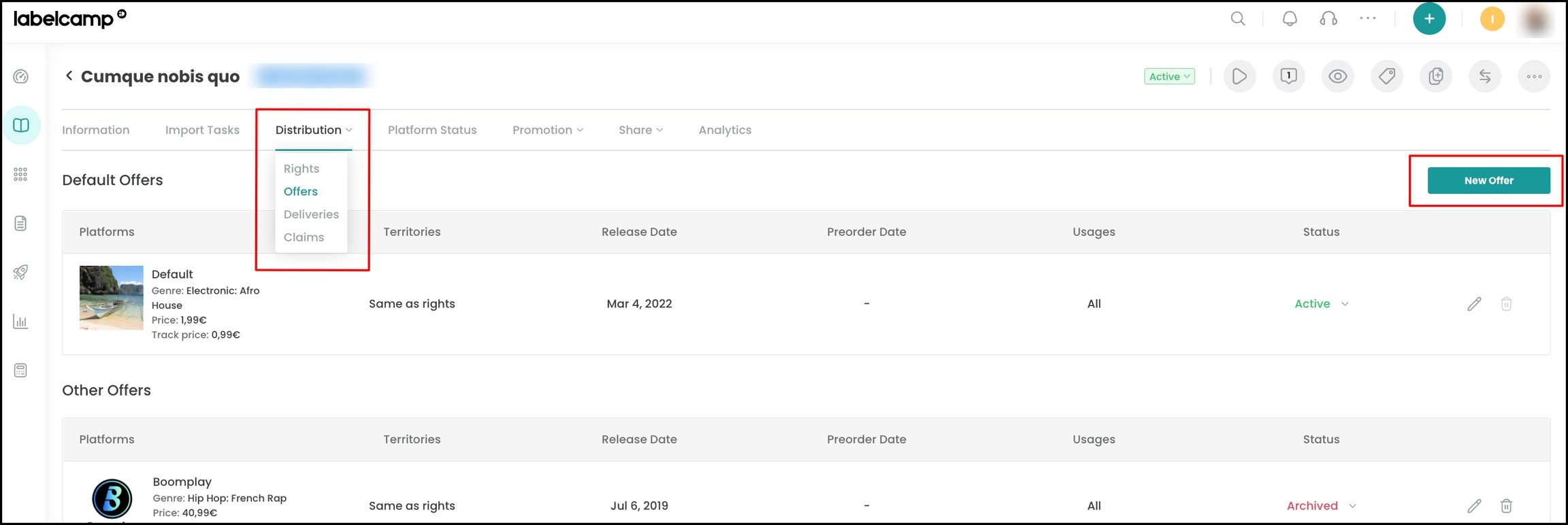Select Rights in the Distribution dropdown
The image size is (1568, 525).
[301, 169]
